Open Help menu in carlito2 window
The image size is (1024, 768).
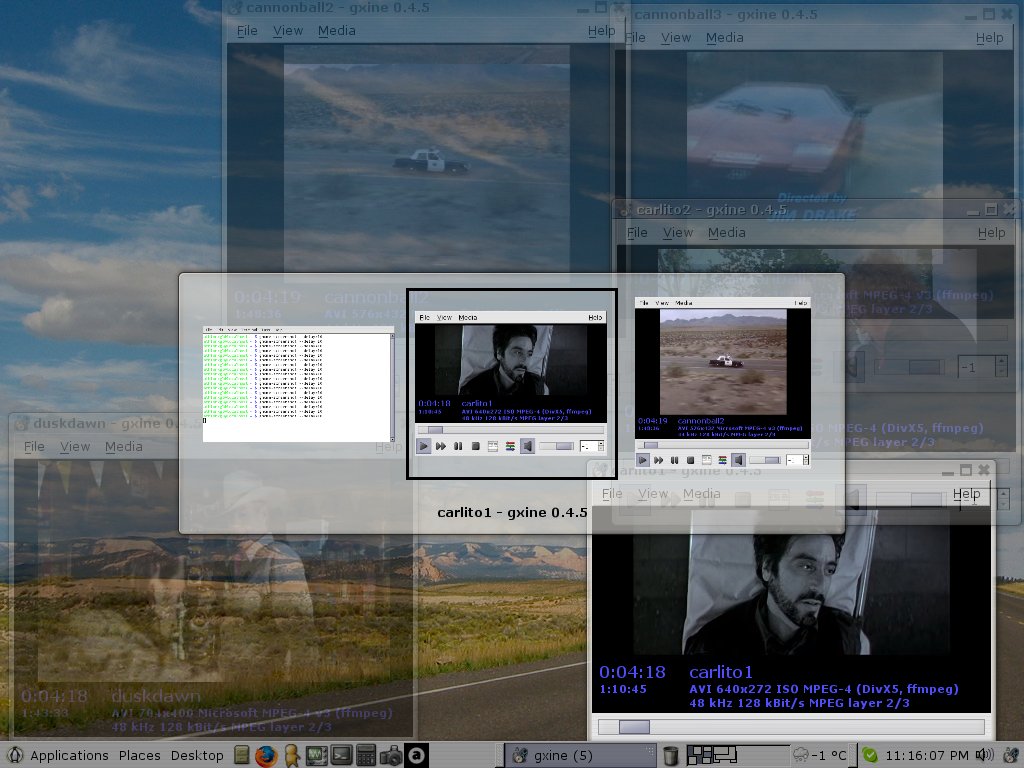coord(991,232)
